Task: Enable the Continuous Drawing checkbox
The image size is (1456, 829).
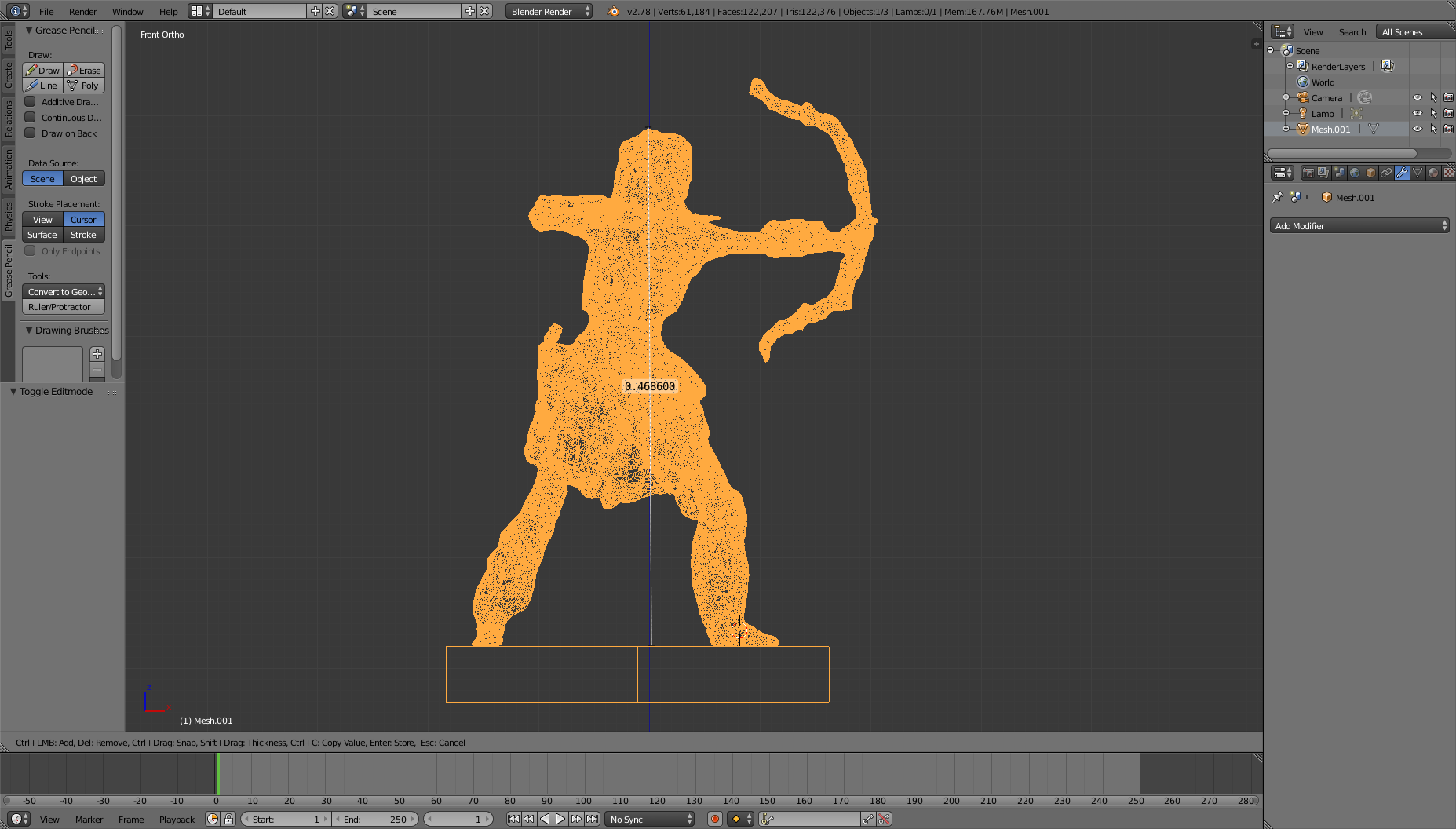Action: pos(30,117)
